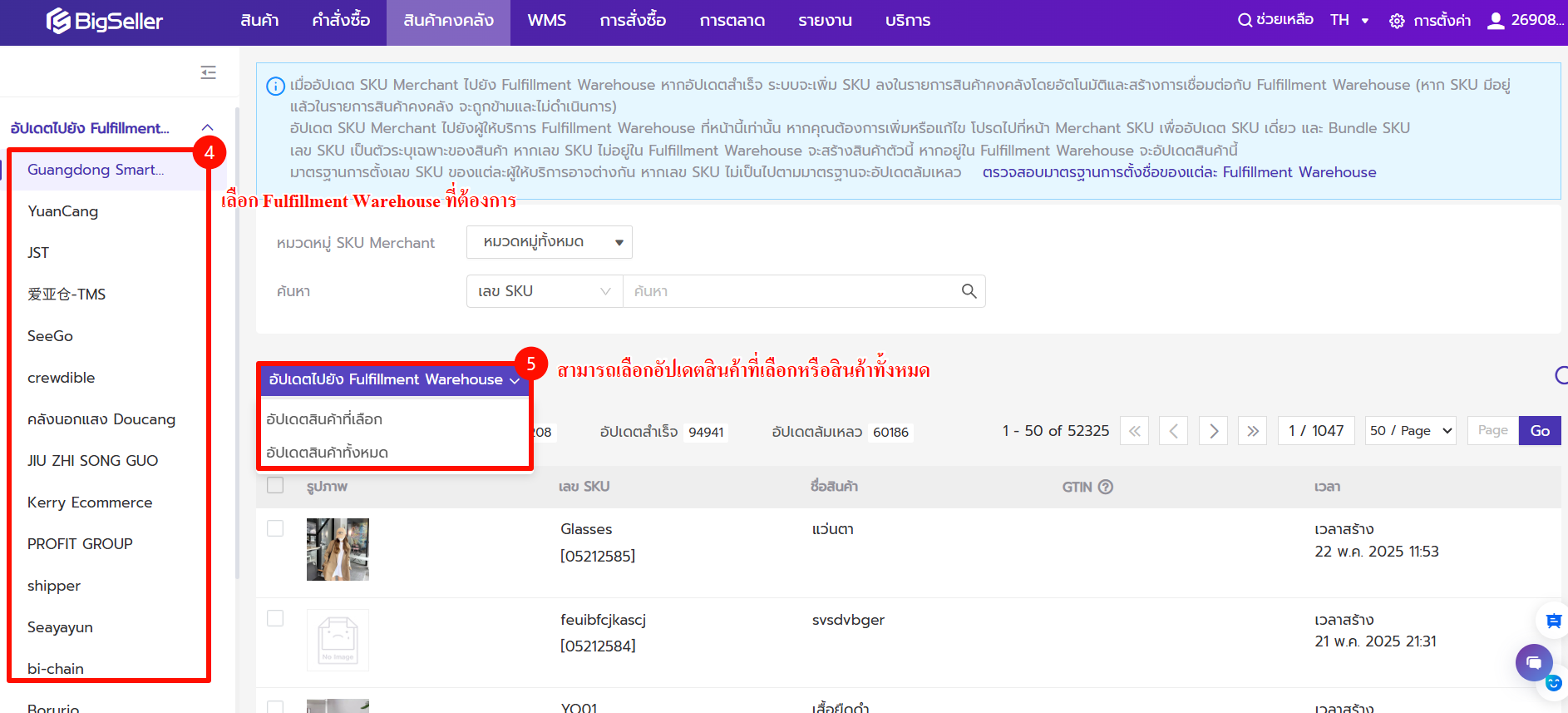Check the YQ01 row checkbox
Screen dimensions: 1568x713
click(x=275, y=706)
